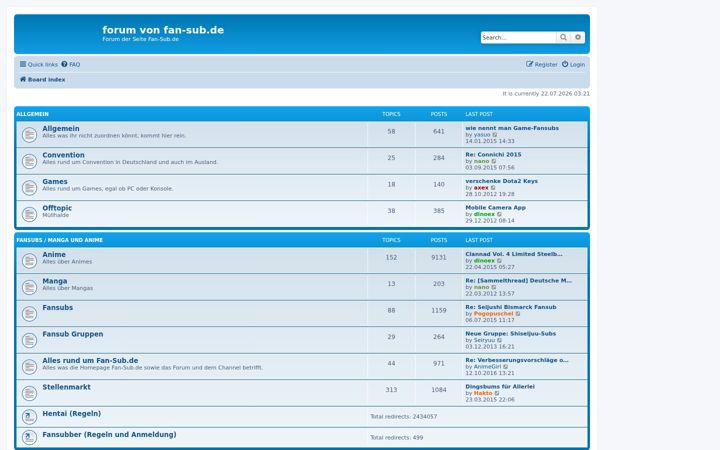Screen dimensions: 720x450
Task: Open the ALLGEMEIN category header
Action: (x=33, y=114)
